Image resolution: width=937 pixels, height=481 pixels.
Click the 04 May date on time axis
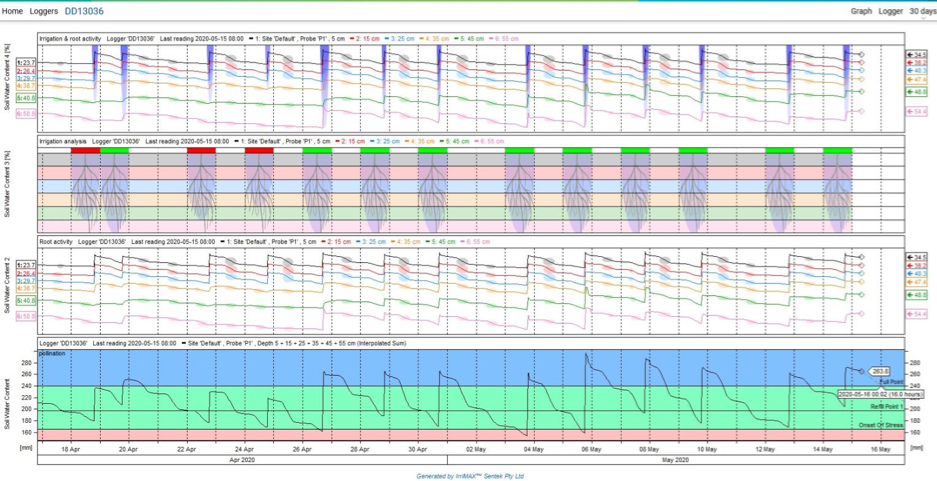[532, 451]
